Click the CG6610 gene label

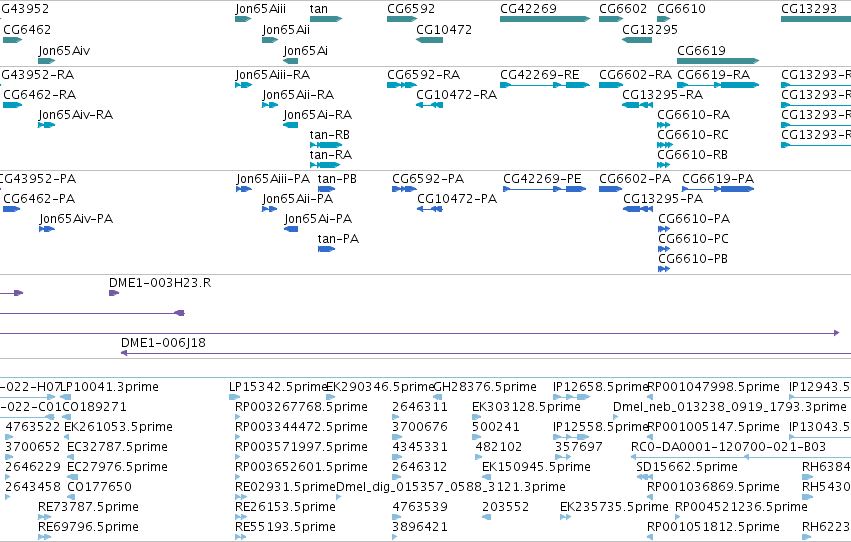click(x=681, y=9)
